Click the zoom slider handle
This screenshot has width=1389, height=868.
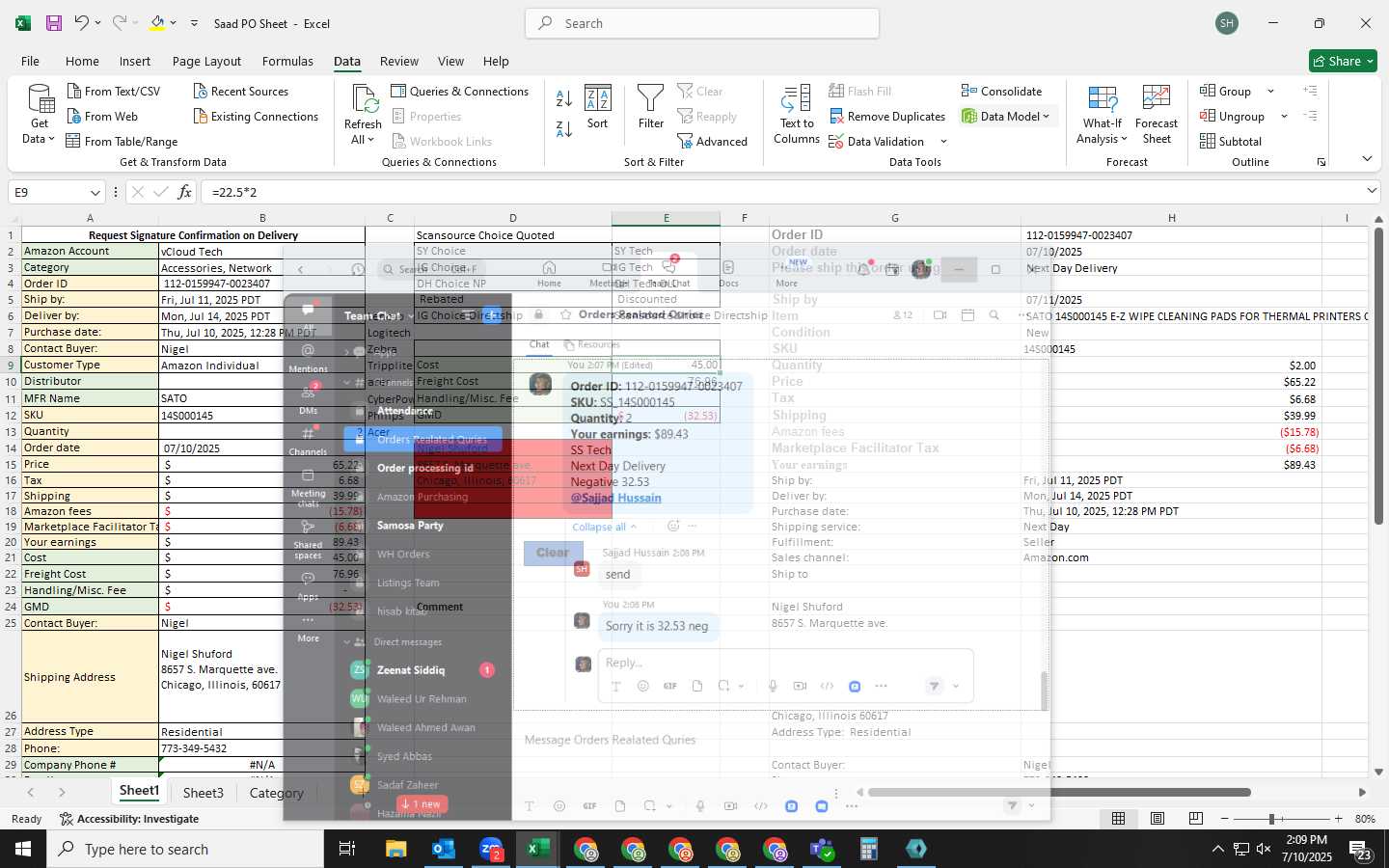(x=1271, y=819)
